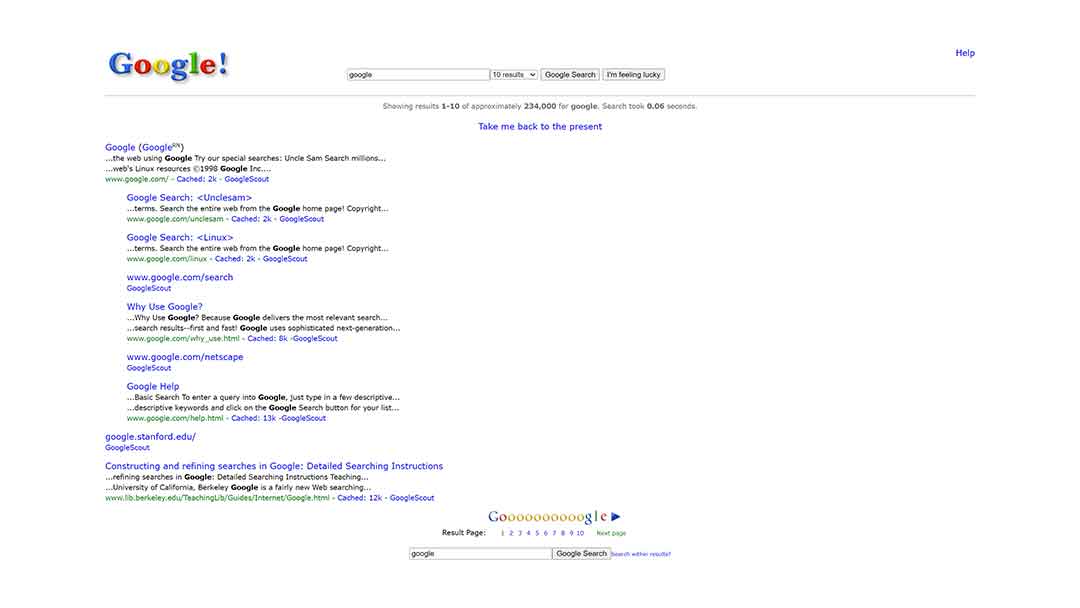This screenshot has width=1080, height=608.
Task: Open Google Search: <Unclesam> result
Action: (x=189, y=198)
